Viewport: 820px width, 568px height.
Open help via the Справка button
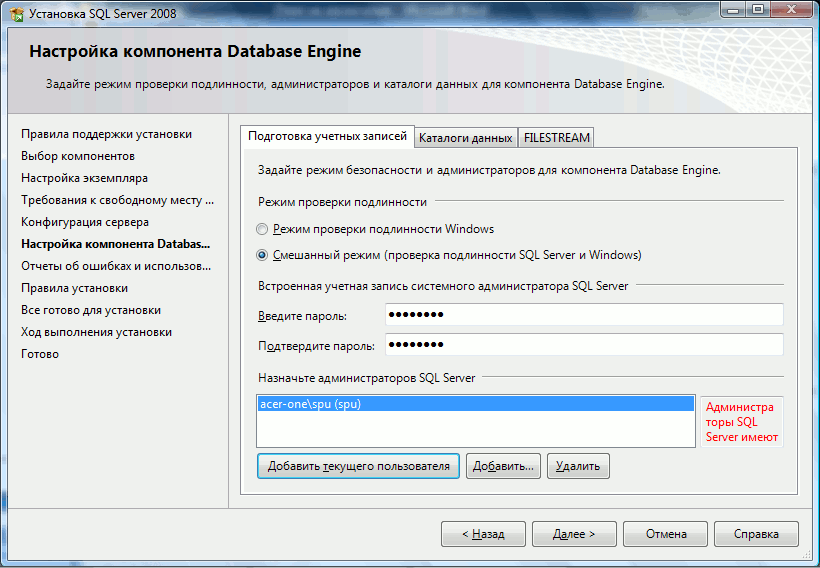756,534
